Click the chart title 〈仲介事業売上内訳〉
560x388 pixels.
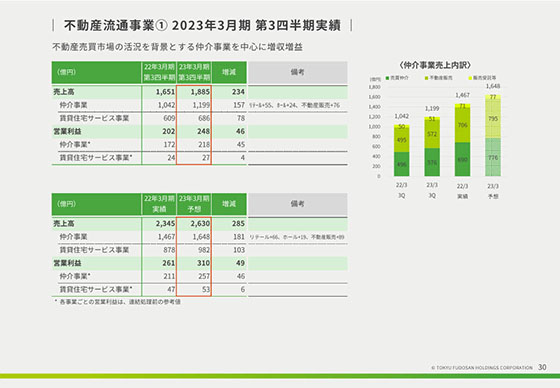click(435, 65)
